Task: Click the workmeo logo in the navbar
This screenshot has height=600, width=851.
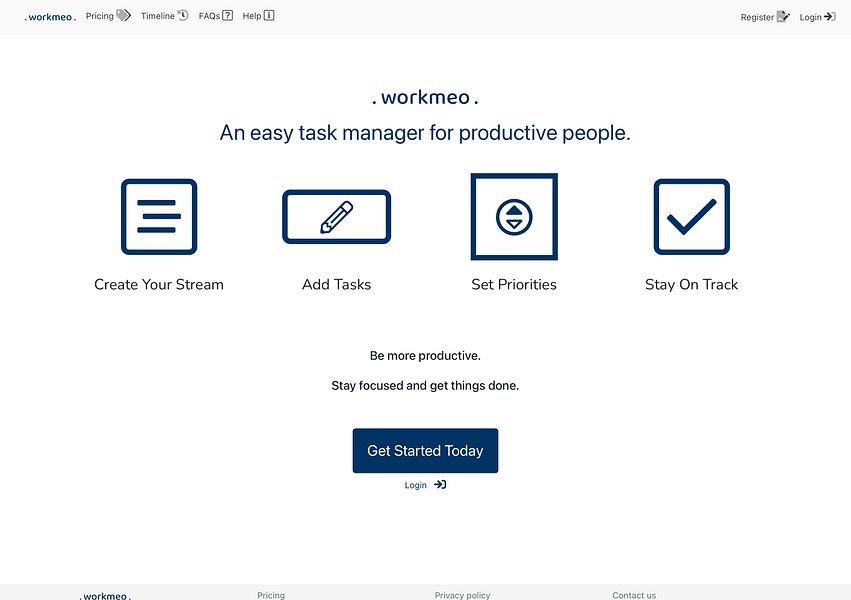Action: 50,17
